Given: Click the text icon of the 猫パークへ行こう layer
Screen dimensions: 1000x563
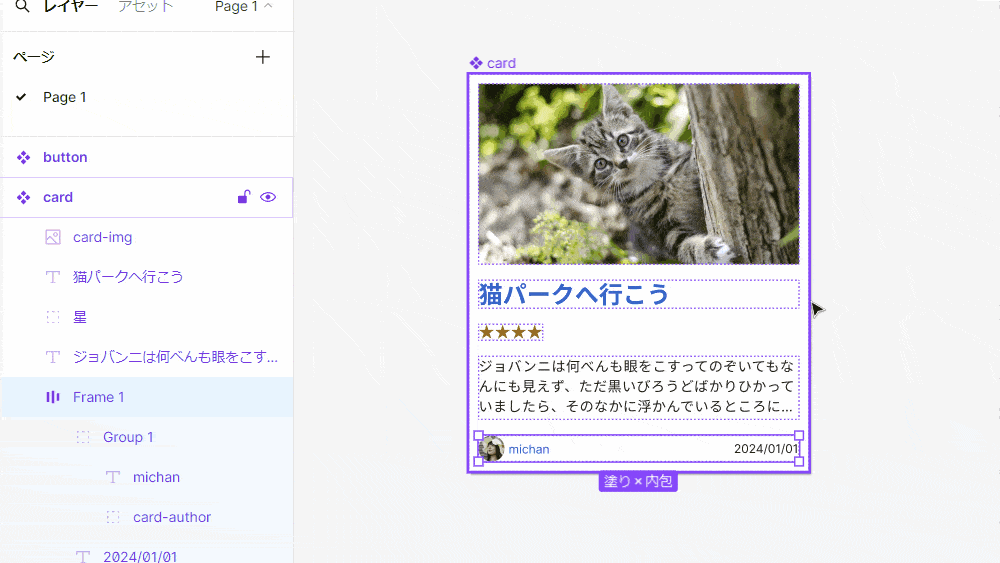Looking at the screenshot, I should 53,277.
